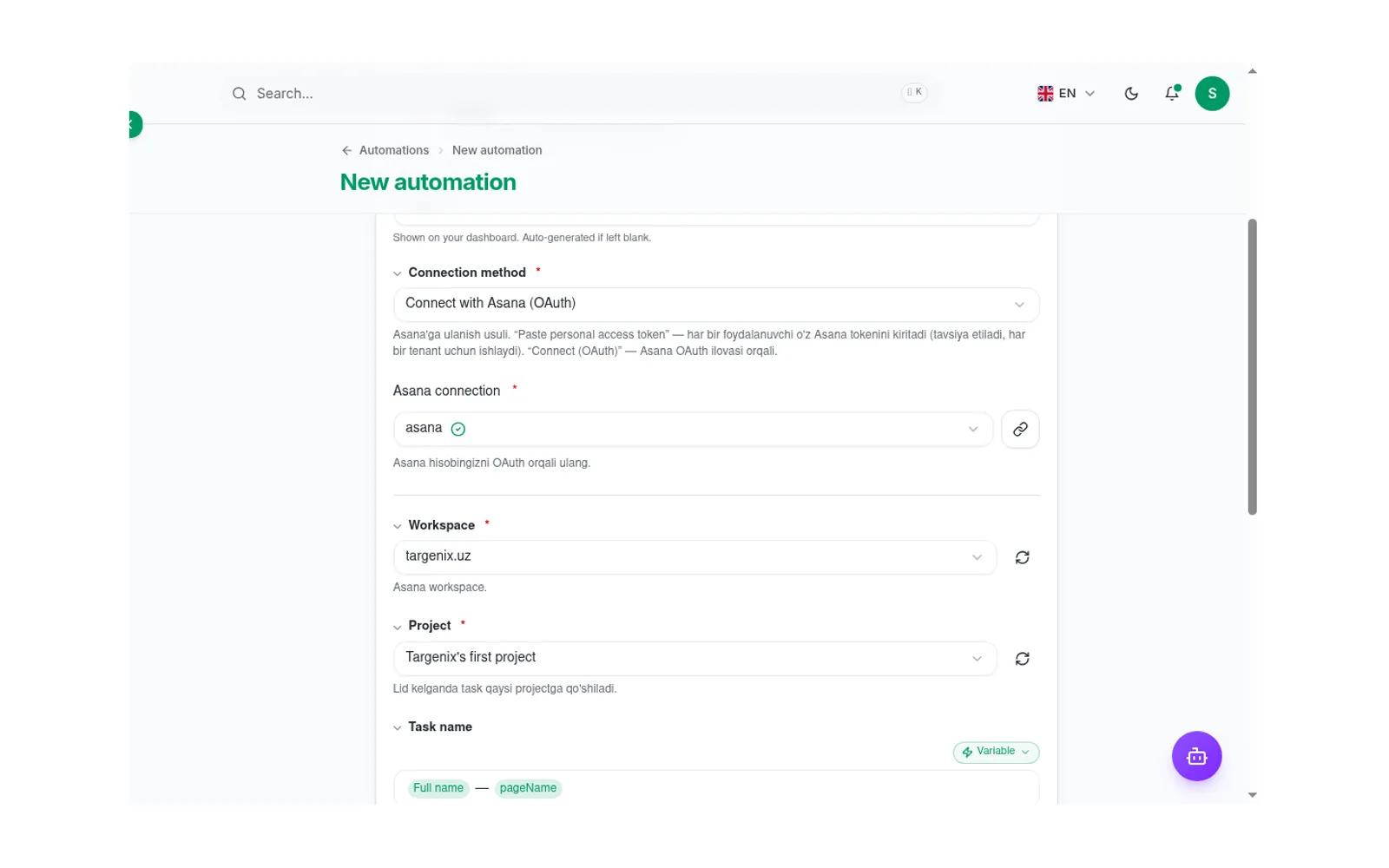Screen dimensions: 1389x868
Task: Refresh the Workspace list
Action: 1022,557
